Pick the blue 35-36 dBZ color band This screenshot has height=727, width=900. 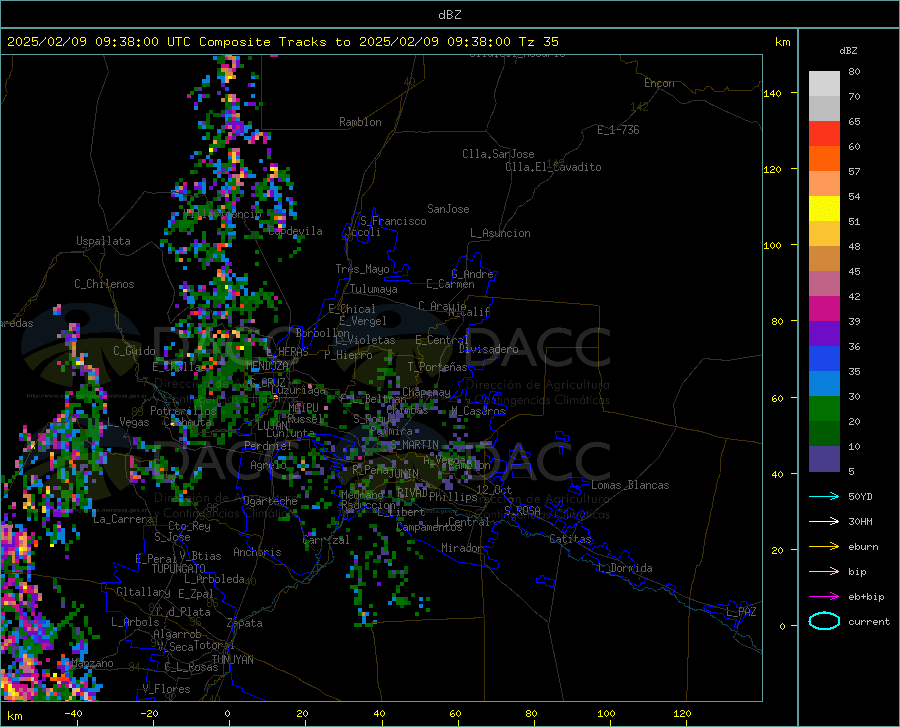[x=824, y=359]
